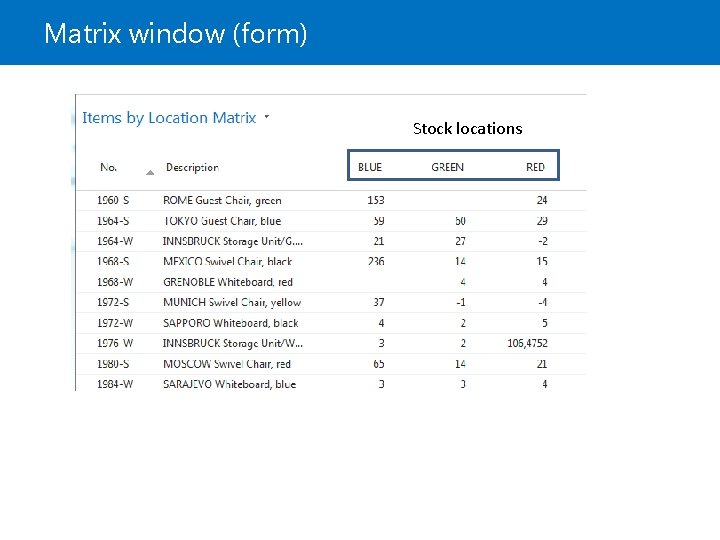Select item number 1984-W

click(x=115, y=384)
